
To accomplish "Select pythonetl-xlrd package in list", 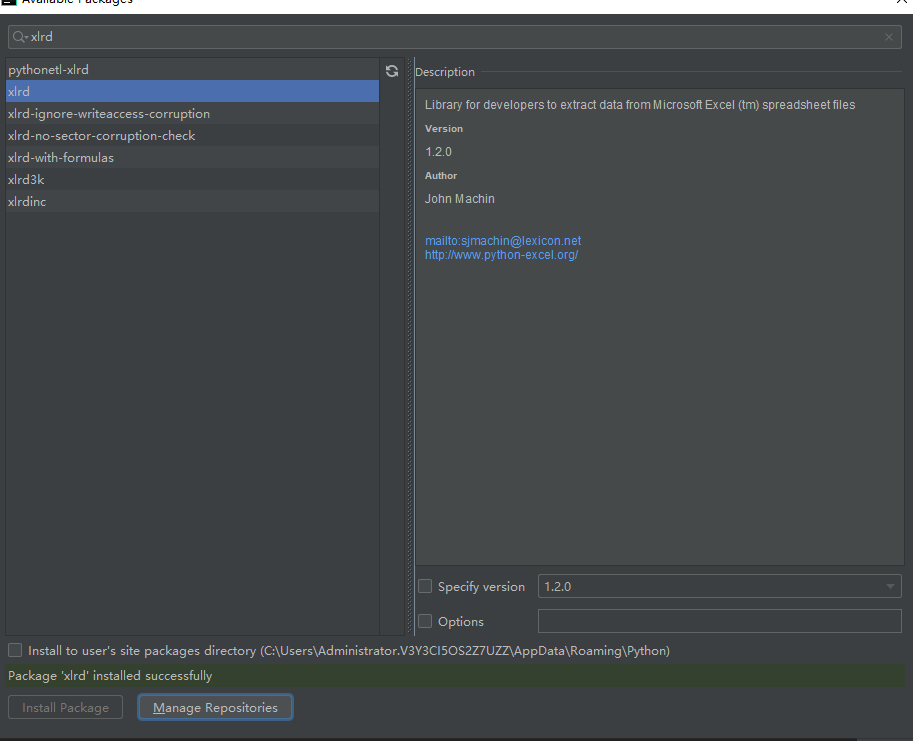I will coord(48,70).
